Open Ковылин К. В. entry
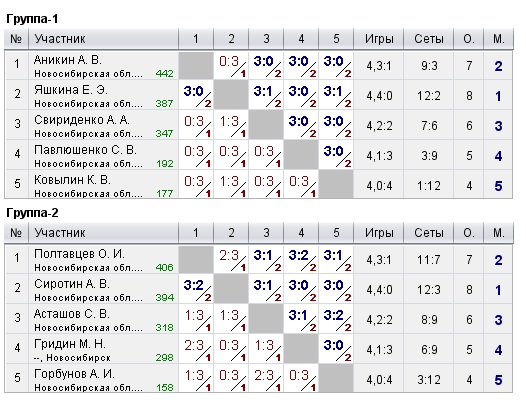526x405 pixels. (72, 180)
